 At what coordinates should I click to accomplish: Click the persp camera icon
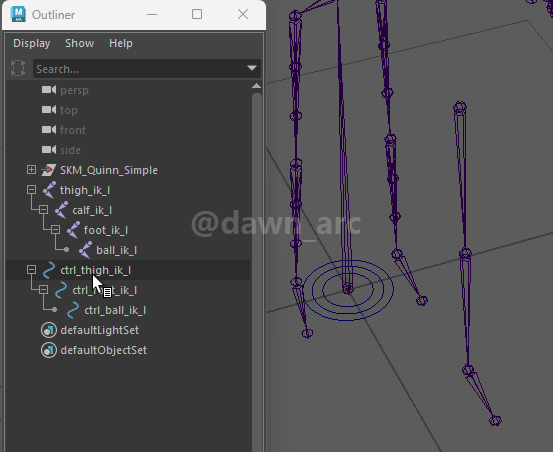click(x=49, y=90)
